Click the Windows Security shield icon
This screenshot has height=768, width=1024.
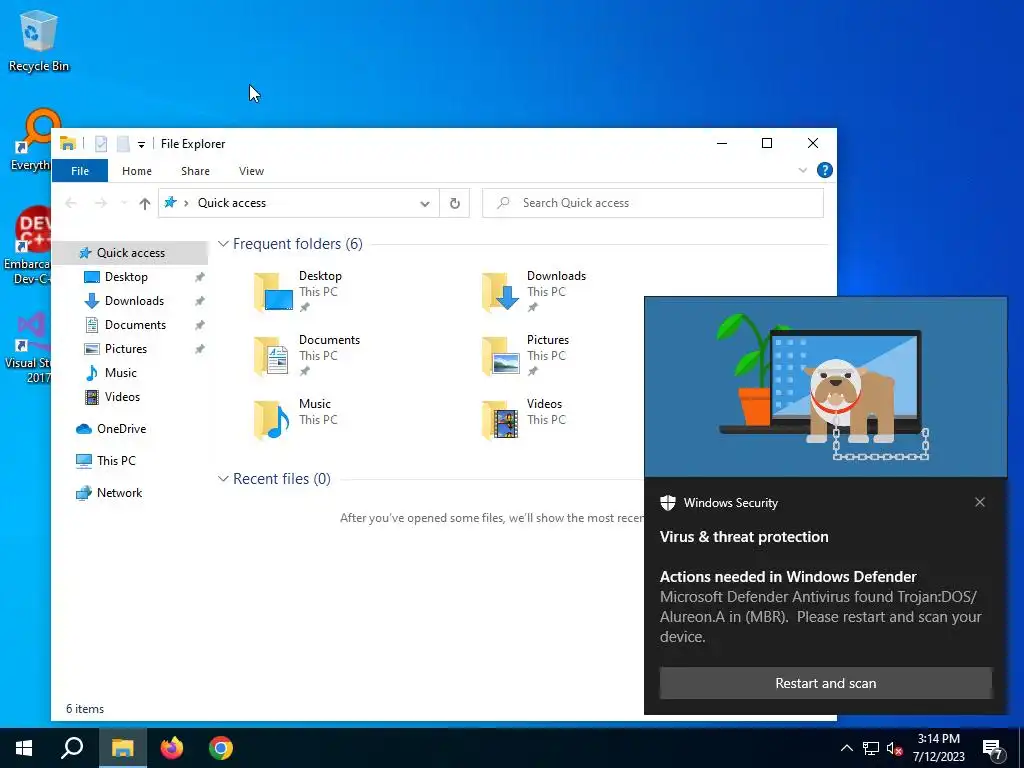[x=667, y=502]
